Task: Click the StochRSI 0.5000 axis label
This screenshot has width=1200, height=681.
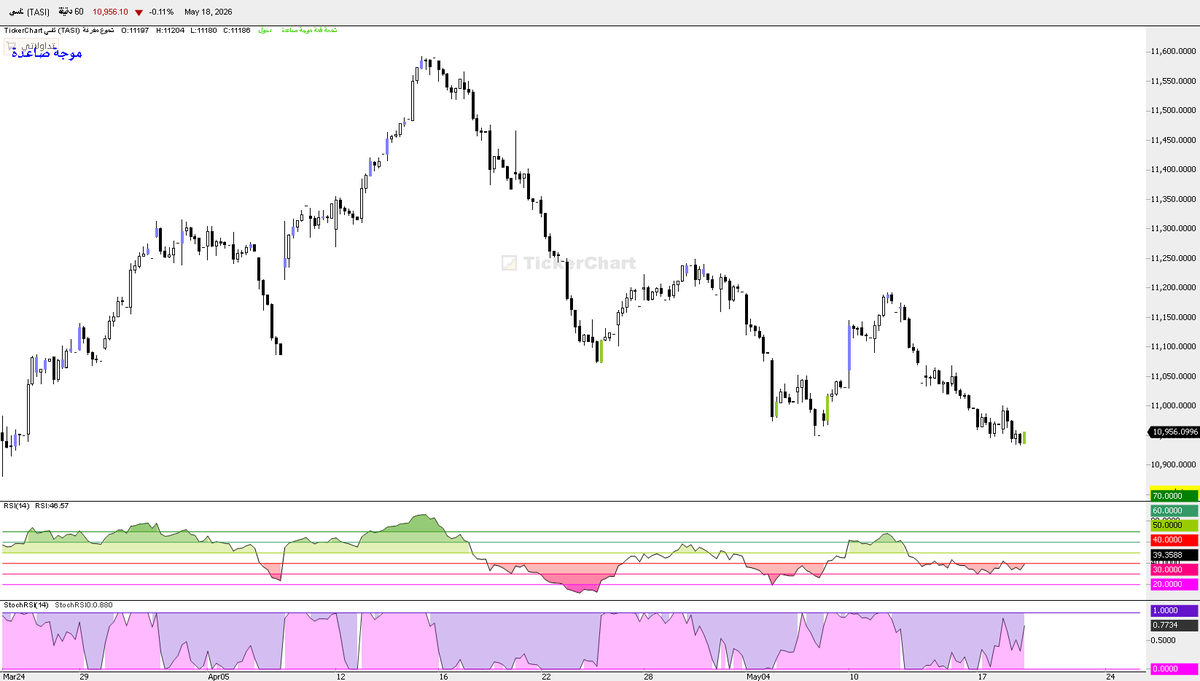Action: pos(1165,640)
